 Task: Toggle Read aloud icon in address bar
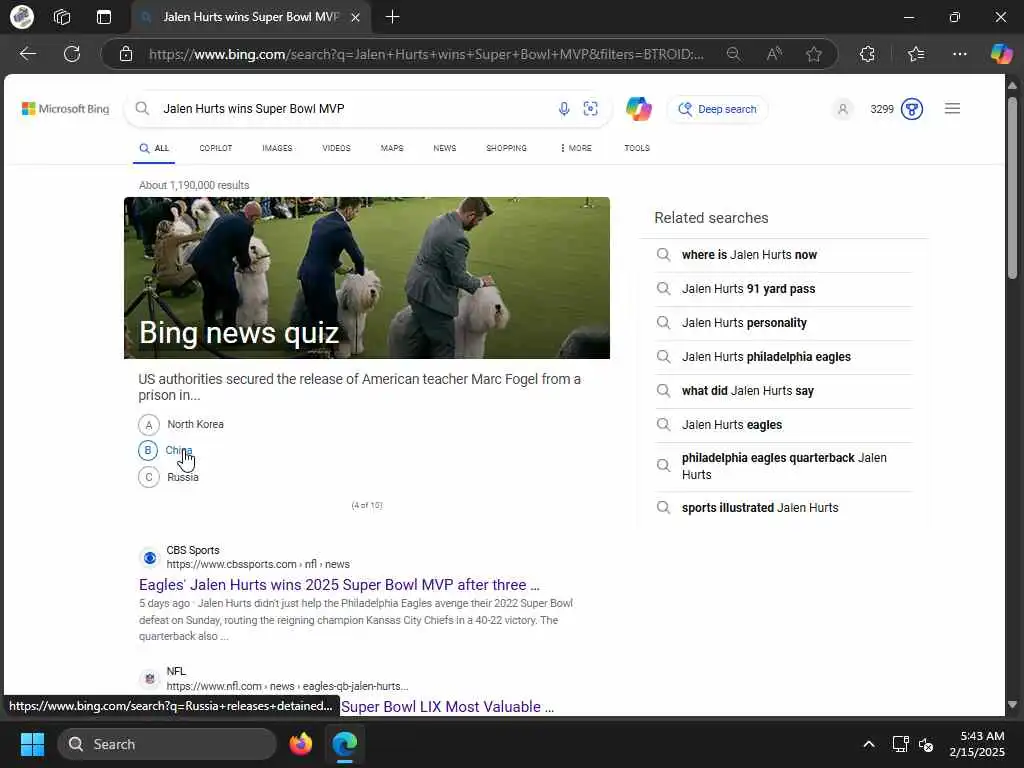point(774,54)
